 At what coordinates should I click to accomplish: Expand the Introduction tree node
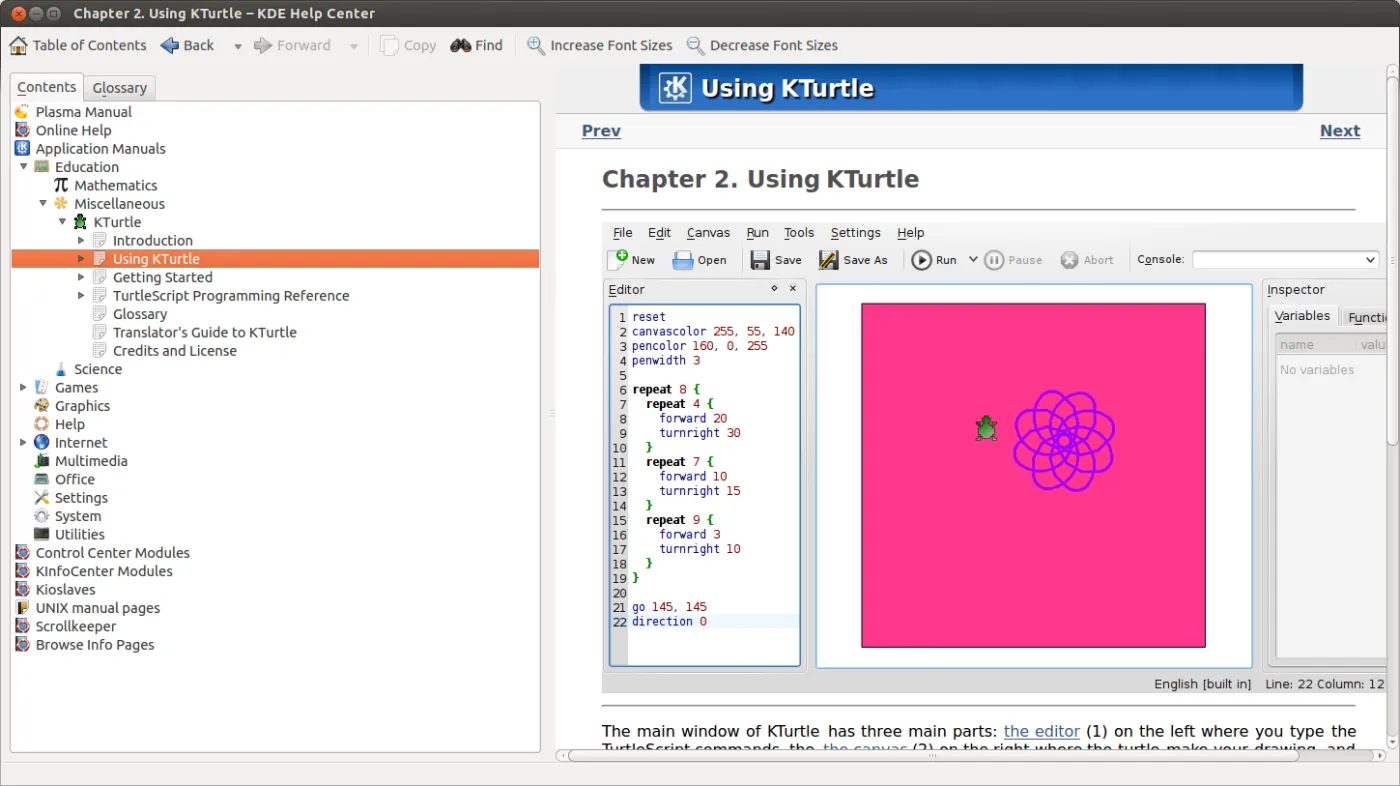[x=82, y=240]
